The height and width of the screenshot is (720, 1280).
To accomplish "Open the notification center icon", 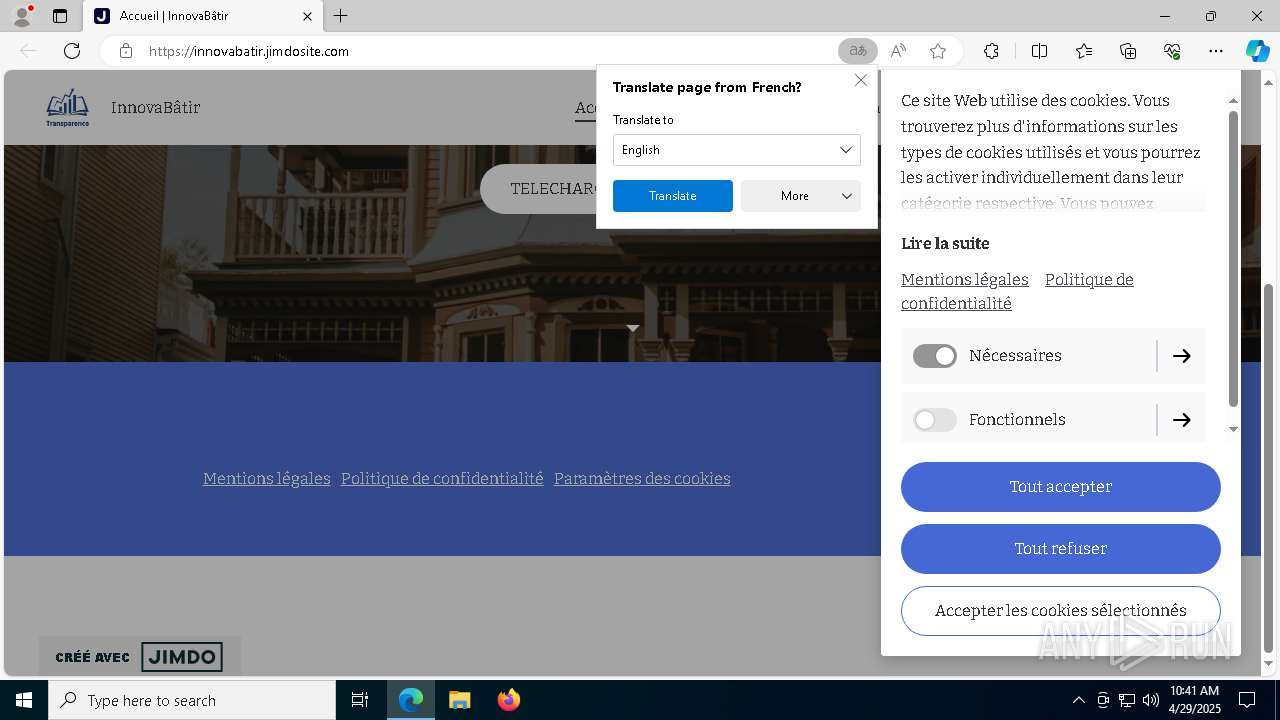I will 1247,700.
